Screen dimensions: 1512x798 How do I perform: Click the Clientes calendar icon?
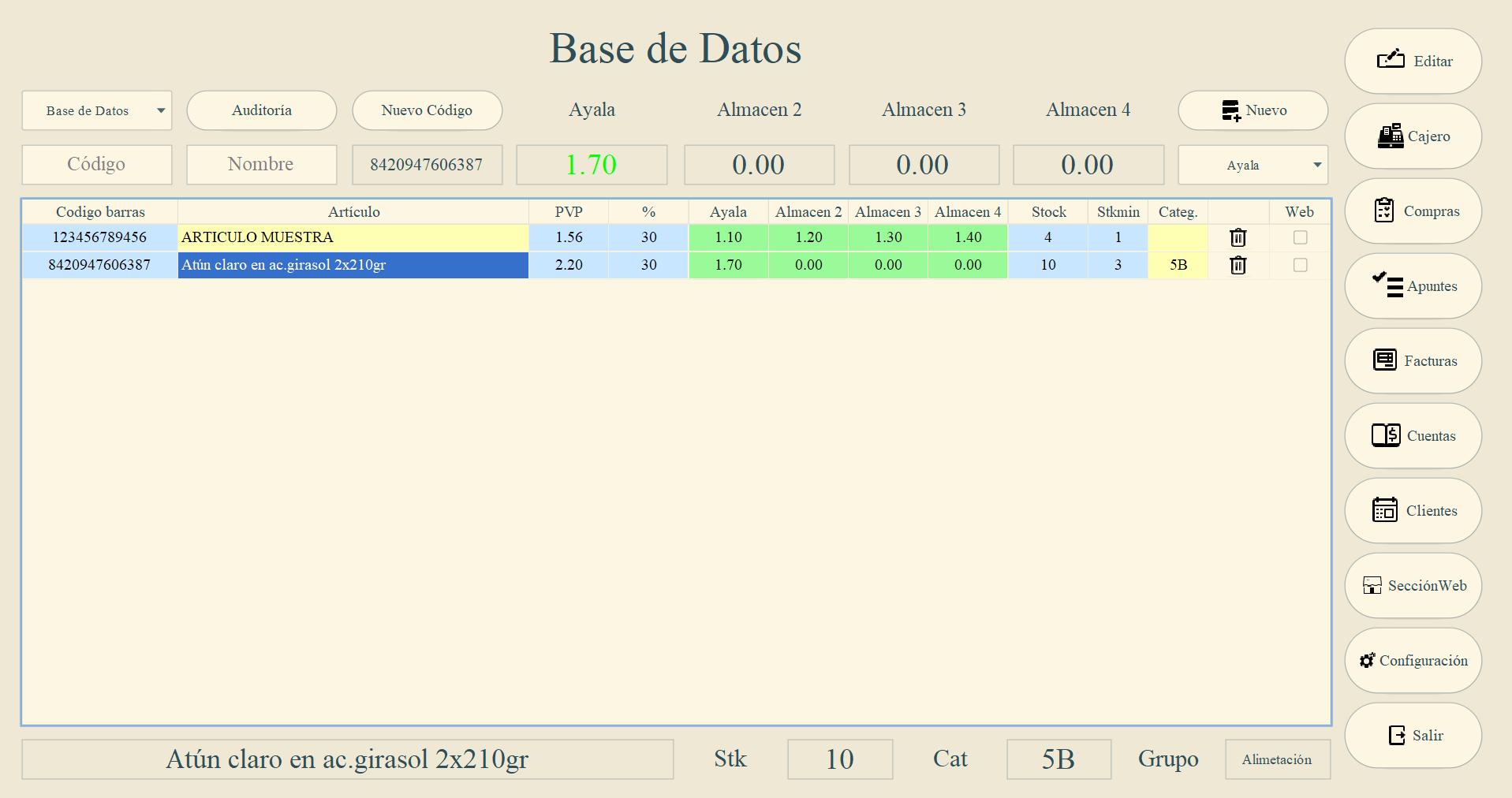1385,509
